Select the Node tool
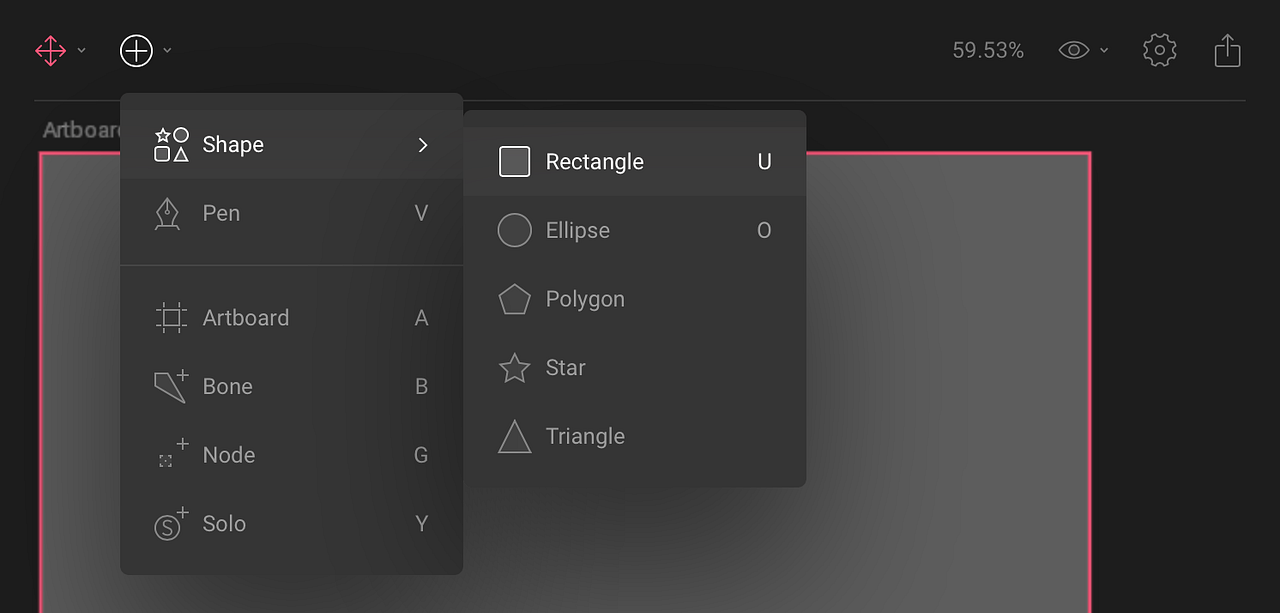Screen dimensions: 1280x613 coord(229,454)
